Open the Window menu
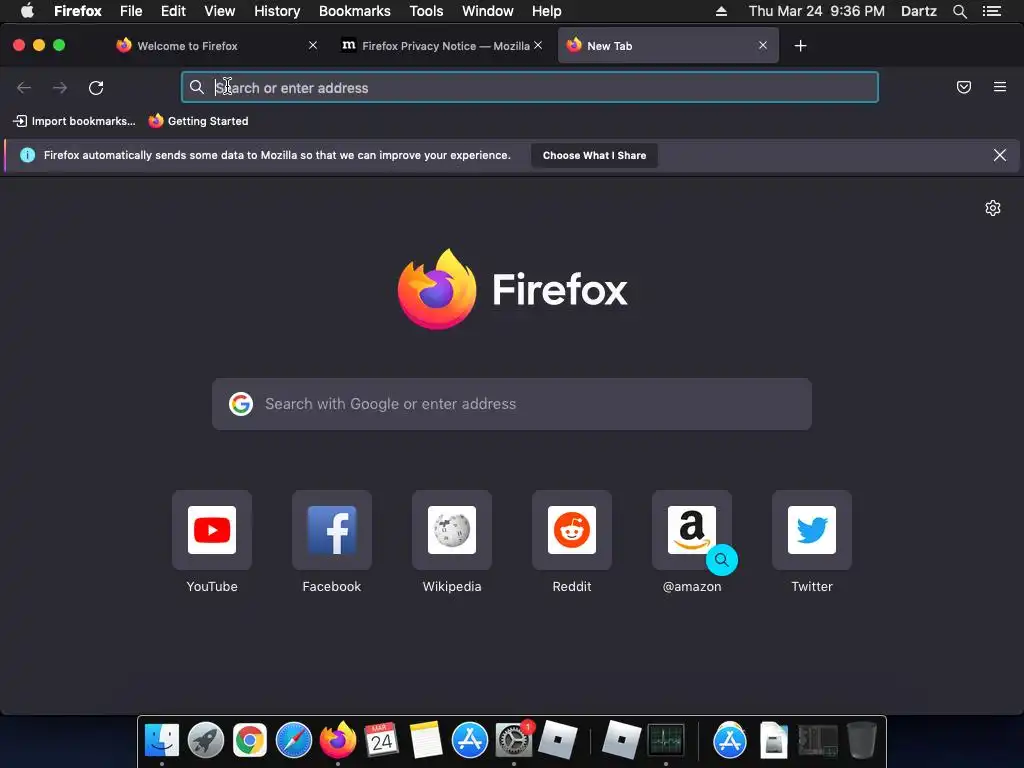 point(488,11)
